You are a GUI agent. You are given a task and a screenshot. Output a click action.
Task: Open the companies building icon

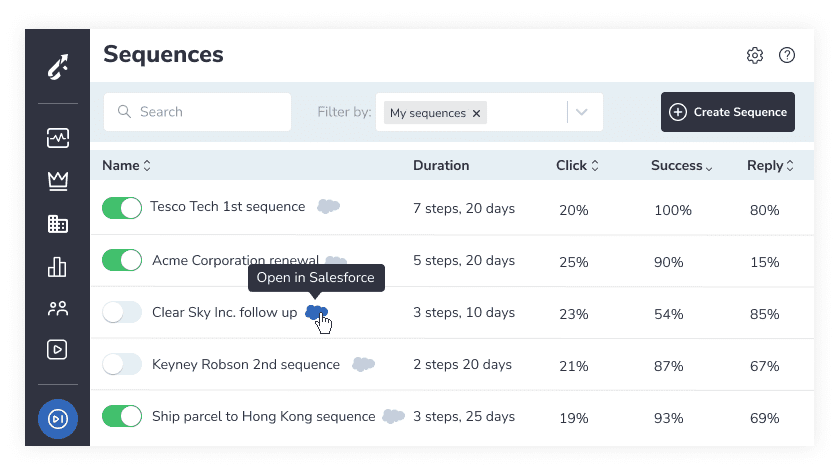click(x=58, y=224)
